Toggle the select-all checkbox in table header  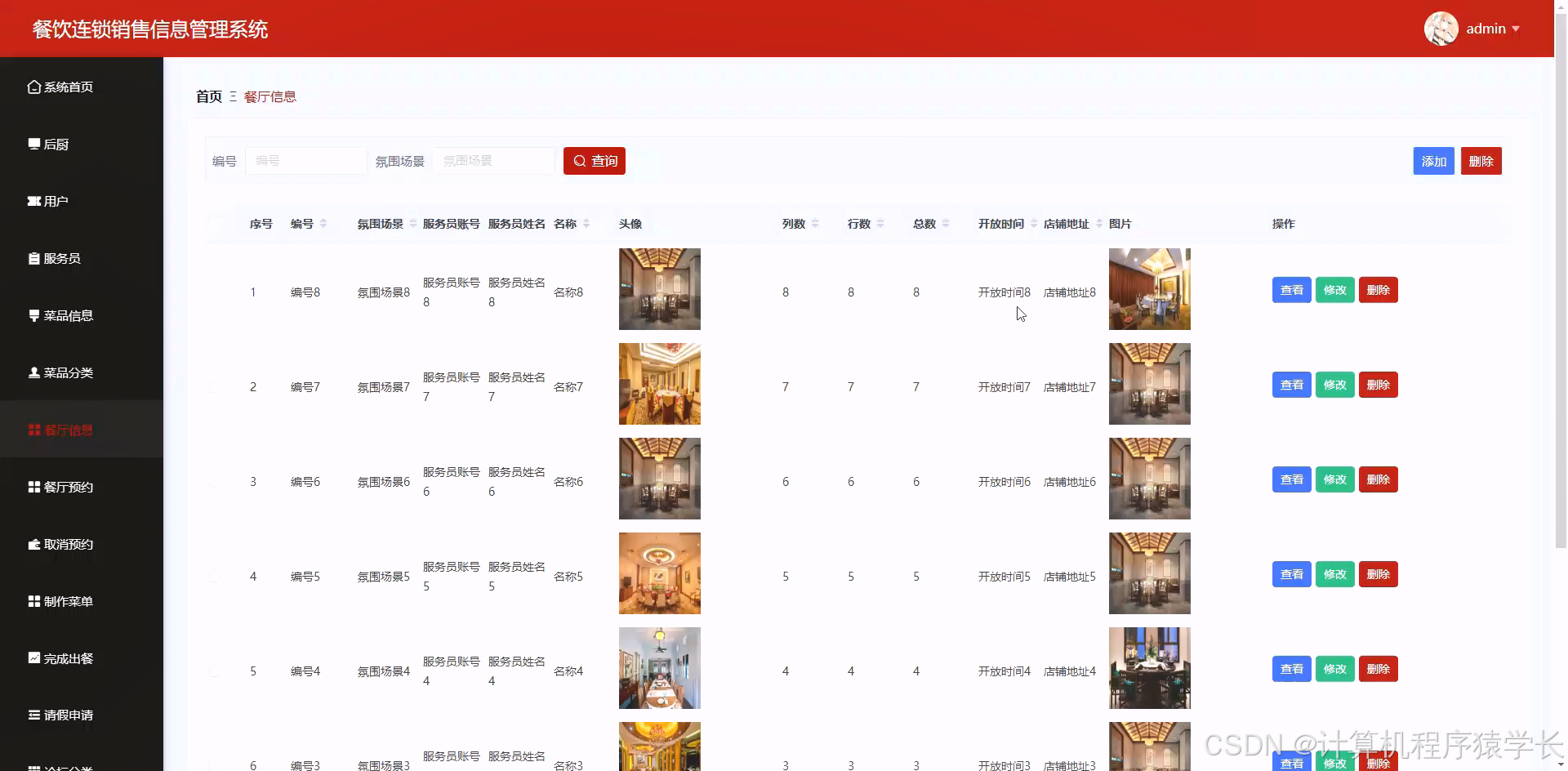(216, 224)
